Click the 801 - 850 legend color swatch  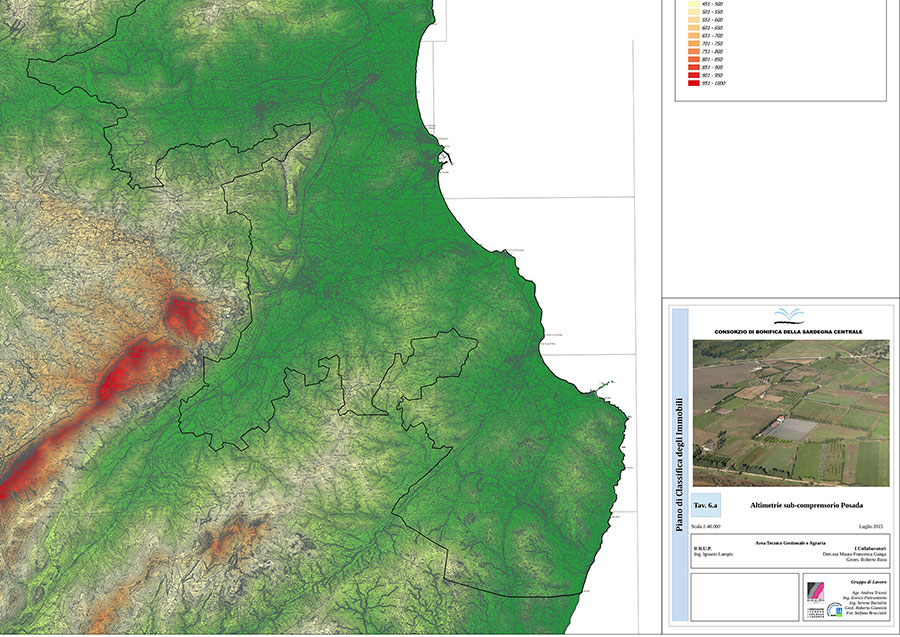tap(693, 59)
